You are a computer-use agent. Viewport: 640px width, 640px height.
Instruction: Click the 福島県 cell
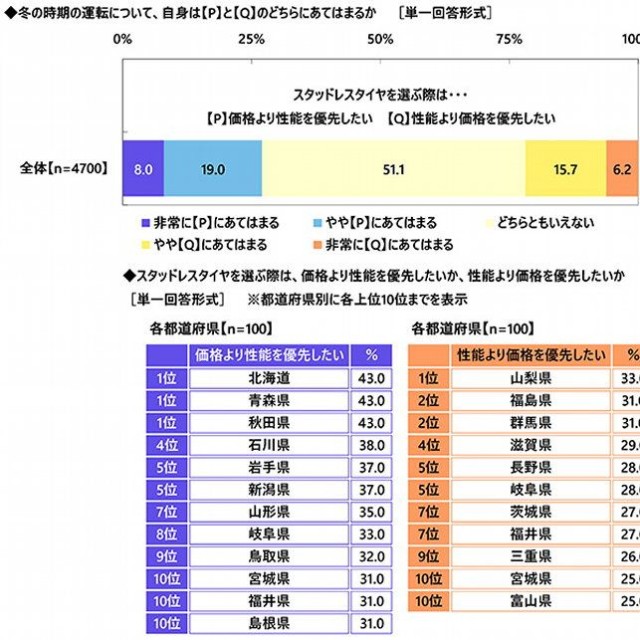click(x=531, y=400)
